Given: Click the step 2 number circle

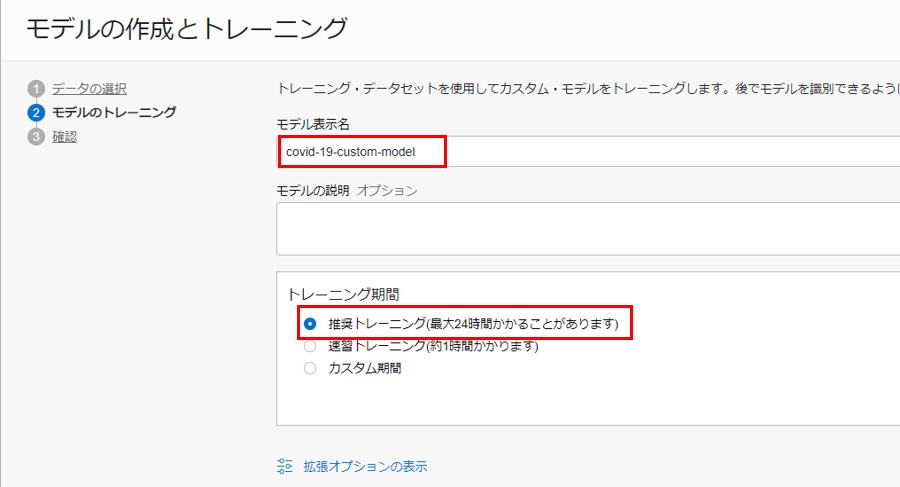Looking at the screenshot, I should click(x=36, y=112).
